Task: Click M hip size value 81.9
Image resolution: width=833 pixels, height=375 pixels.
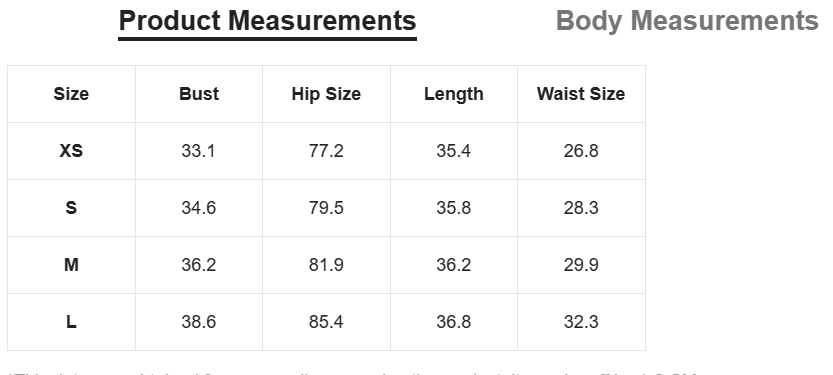Action: pos(326,265)
